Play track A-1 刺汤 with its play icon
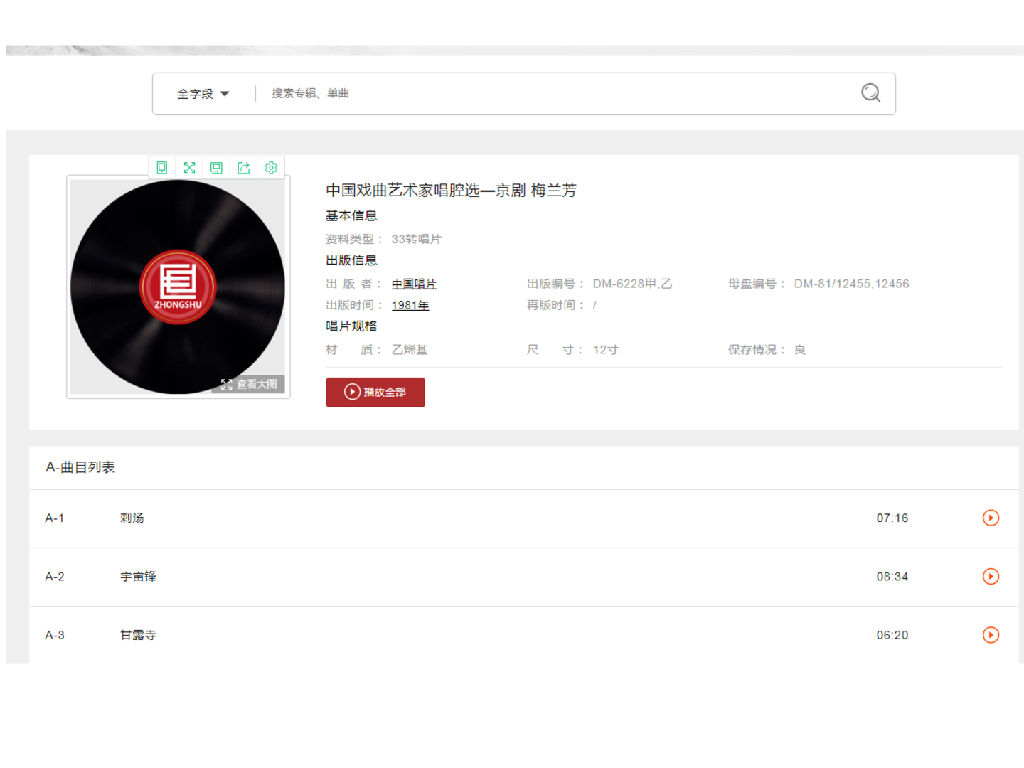 pos(991,518)
